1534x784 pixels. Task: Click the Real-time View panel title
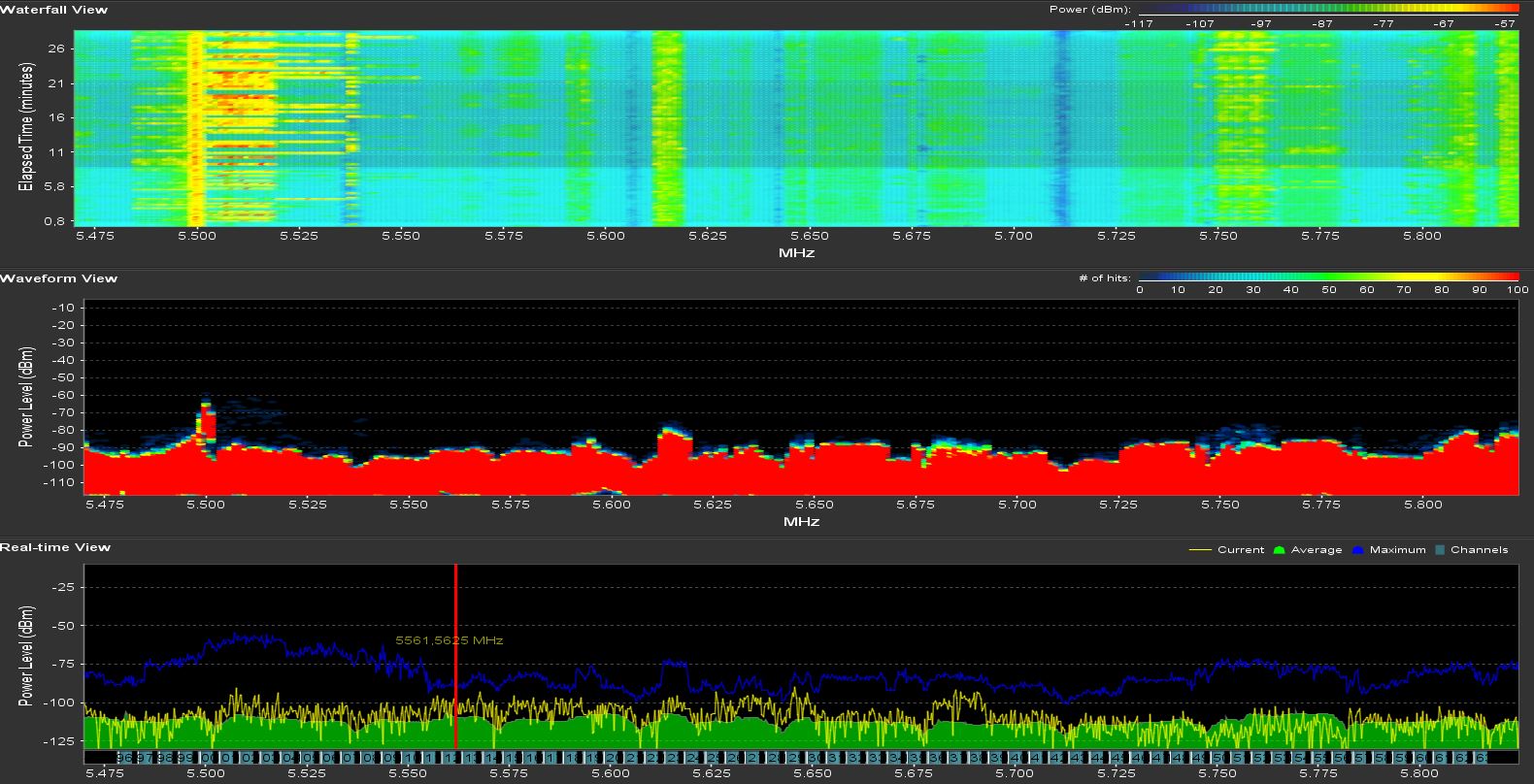click(55, 547)
